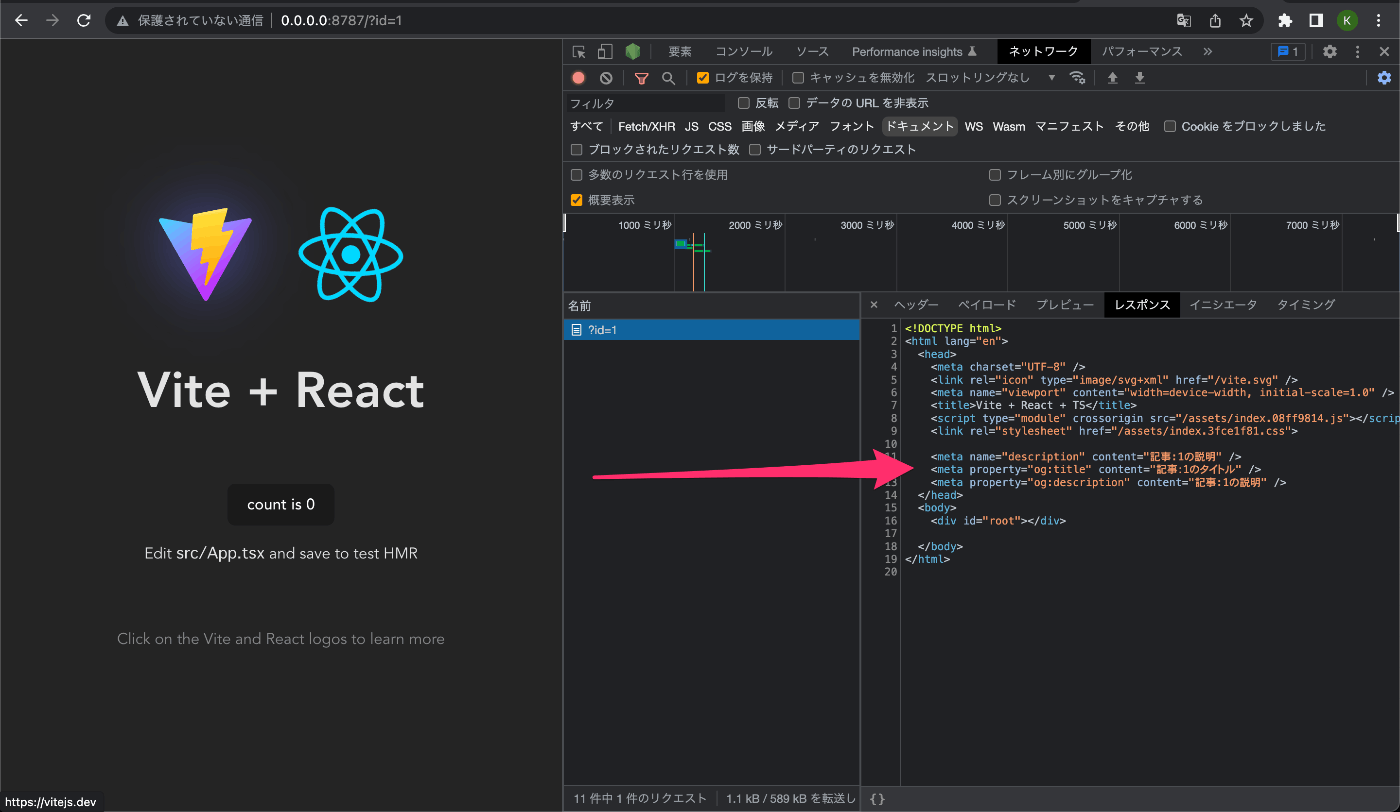Open the ヘッダー tab of the request
The width and height of the screenshot is (1400, 812).
(x=916, y=305)
